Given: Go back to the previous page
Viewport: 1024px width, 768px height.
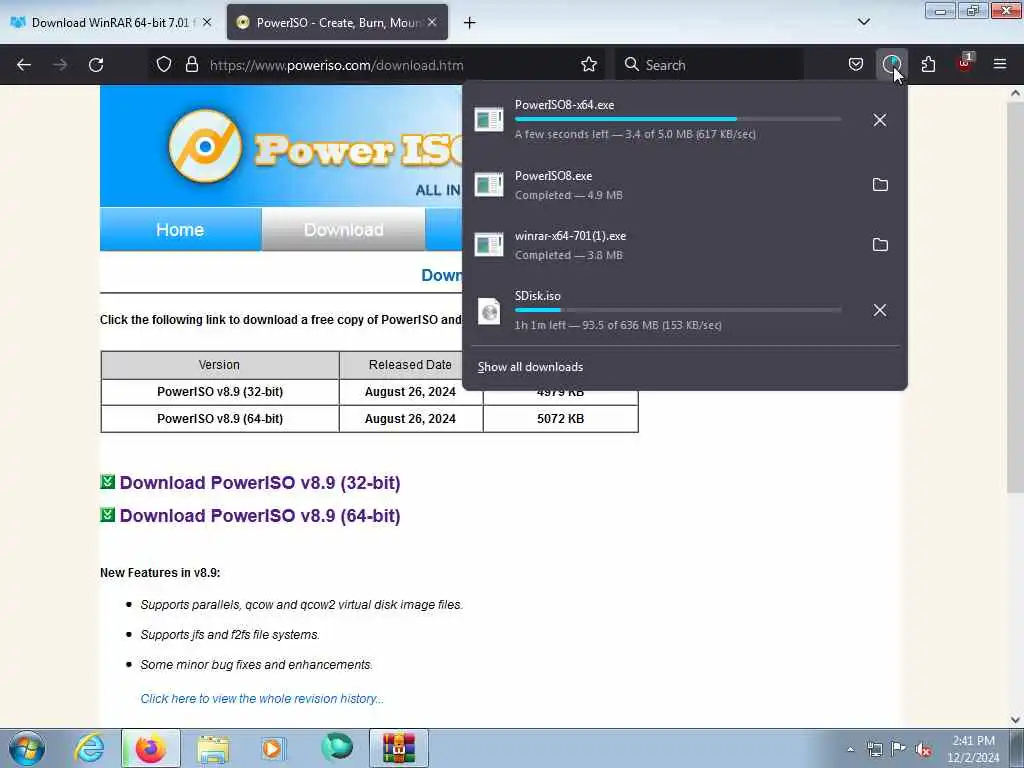Looking at the screenshot, I should point(24,65).
